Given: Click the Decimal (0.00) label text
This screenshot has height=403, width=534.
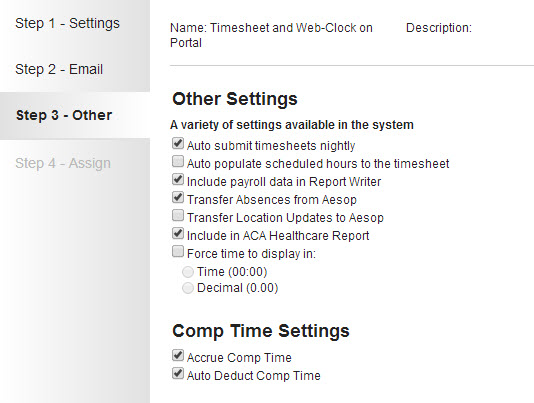Looking at the screenshot, I should click(x=238, y=288).
